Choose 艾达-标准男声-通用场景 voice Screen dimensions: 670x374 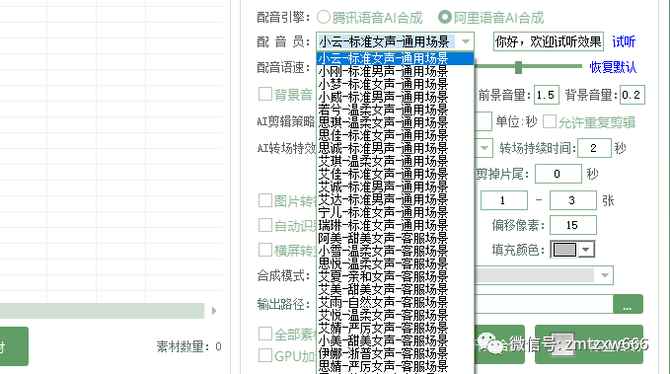coord(395,199)
